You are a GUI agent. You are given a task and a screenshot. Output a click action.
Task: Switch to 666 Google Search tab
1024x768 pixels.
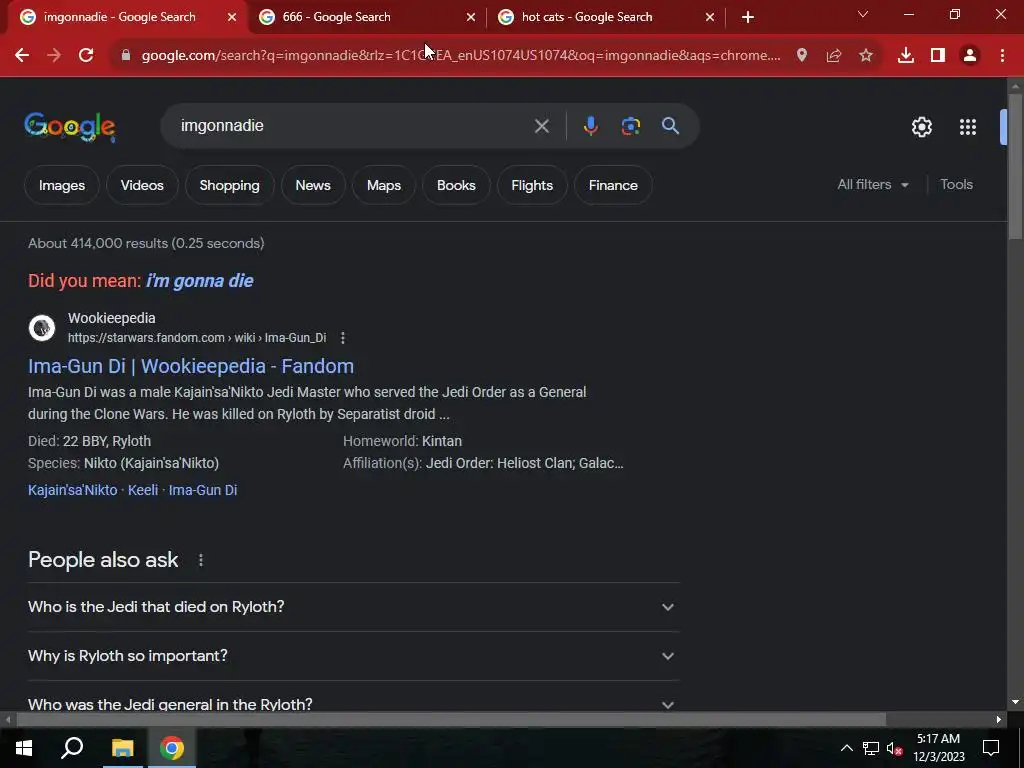[336, 18]
